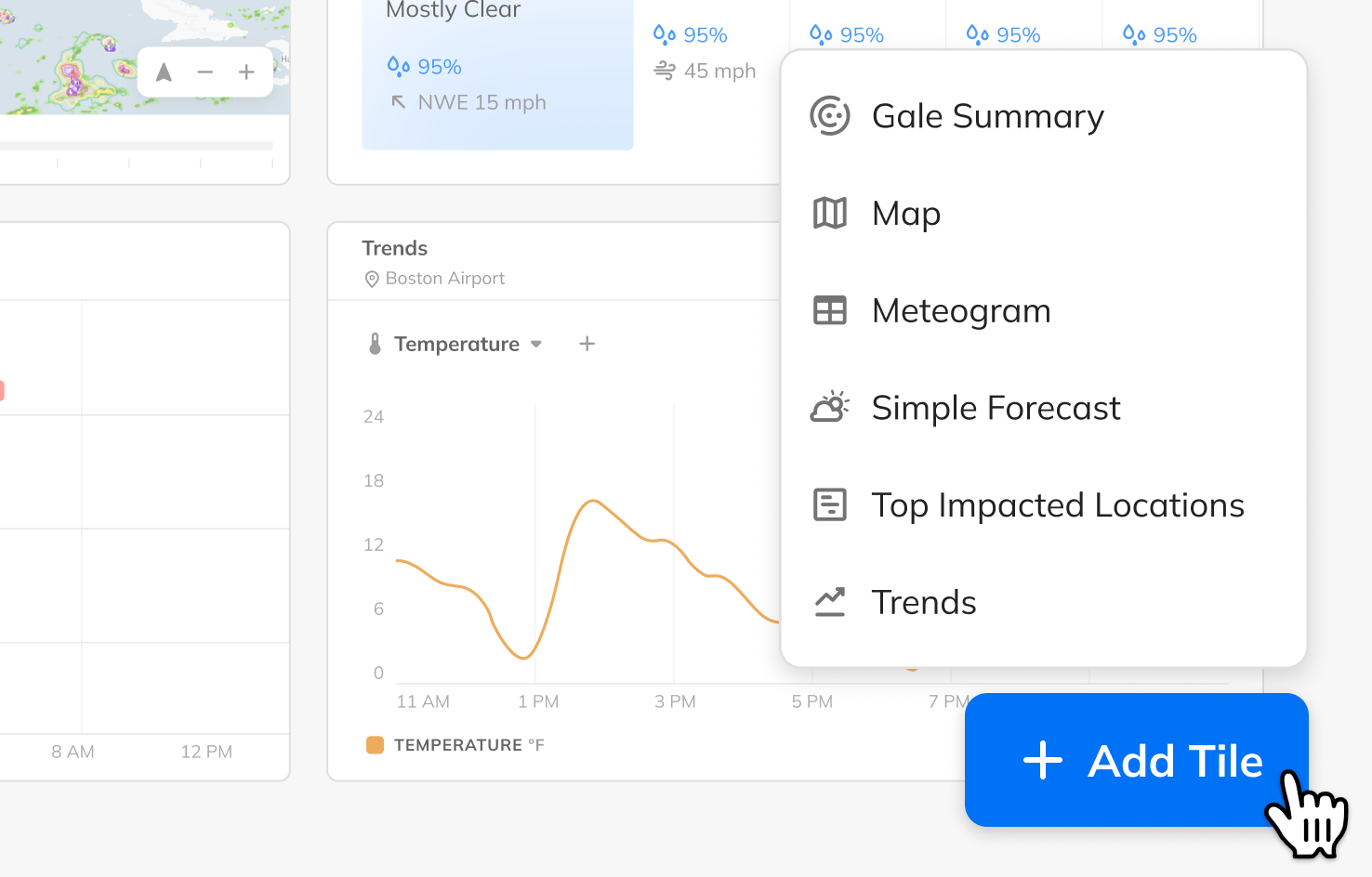Click the plus to add another variable
This screenshot has width=1372, height=877.
coord(587,343)
